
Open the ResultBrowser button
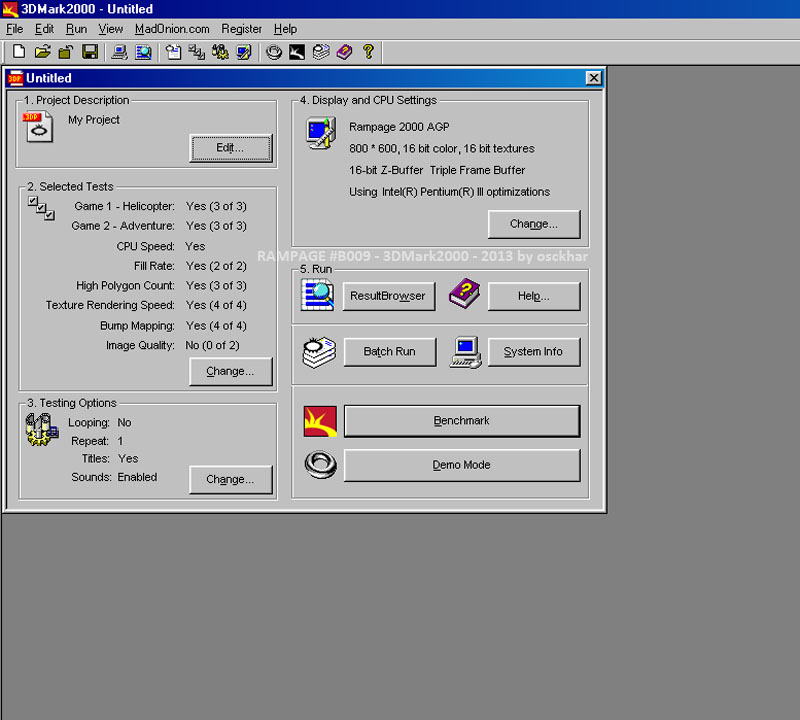389,296
